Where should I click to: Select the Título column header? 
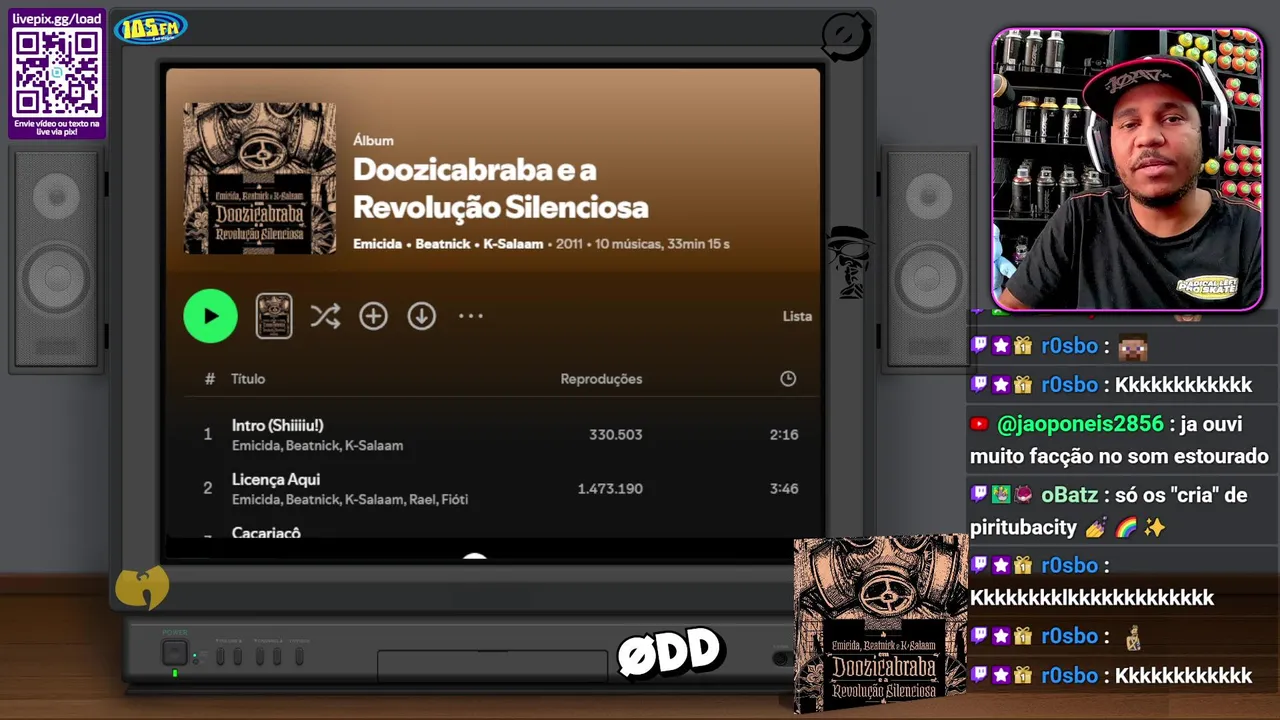pyautogui.click(x=248, y=379)
